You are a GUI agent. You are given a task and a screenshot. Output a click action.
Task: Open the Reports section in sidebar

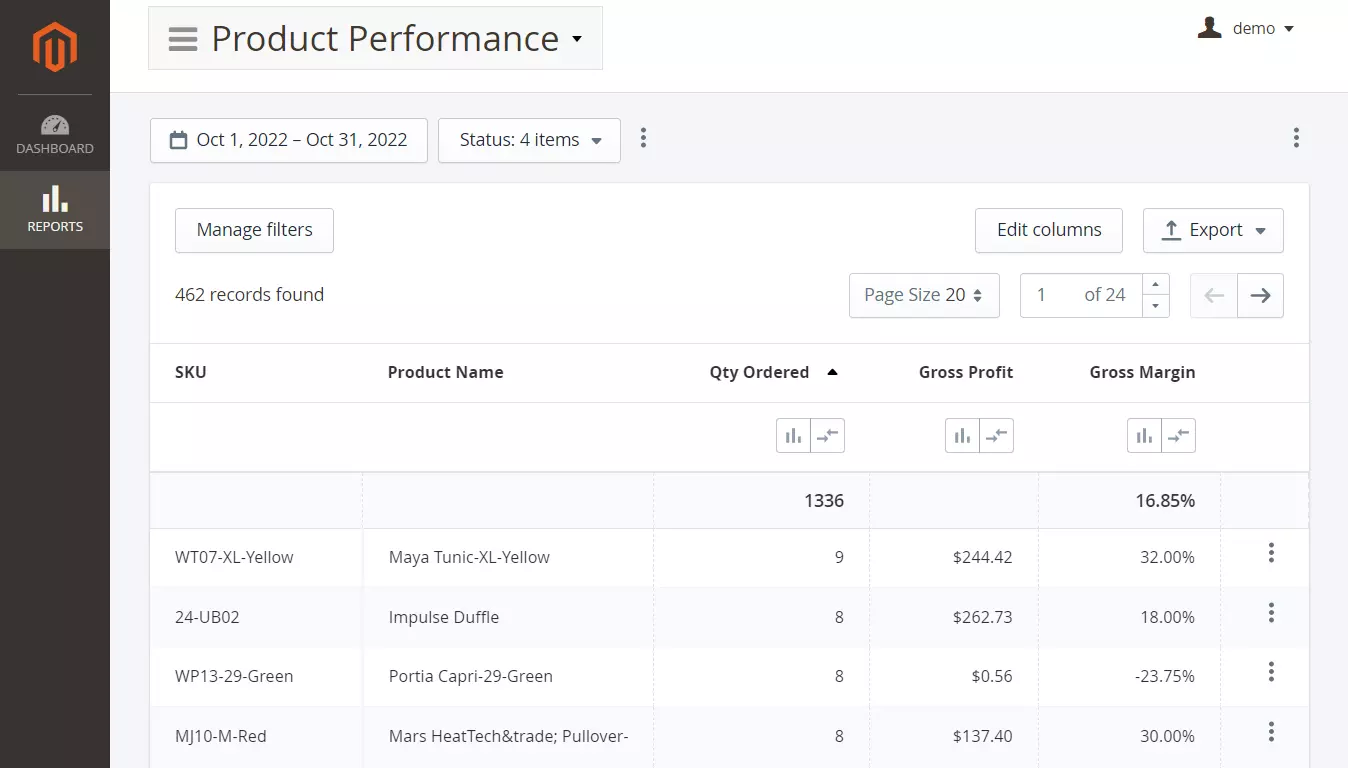pos(55,209)
